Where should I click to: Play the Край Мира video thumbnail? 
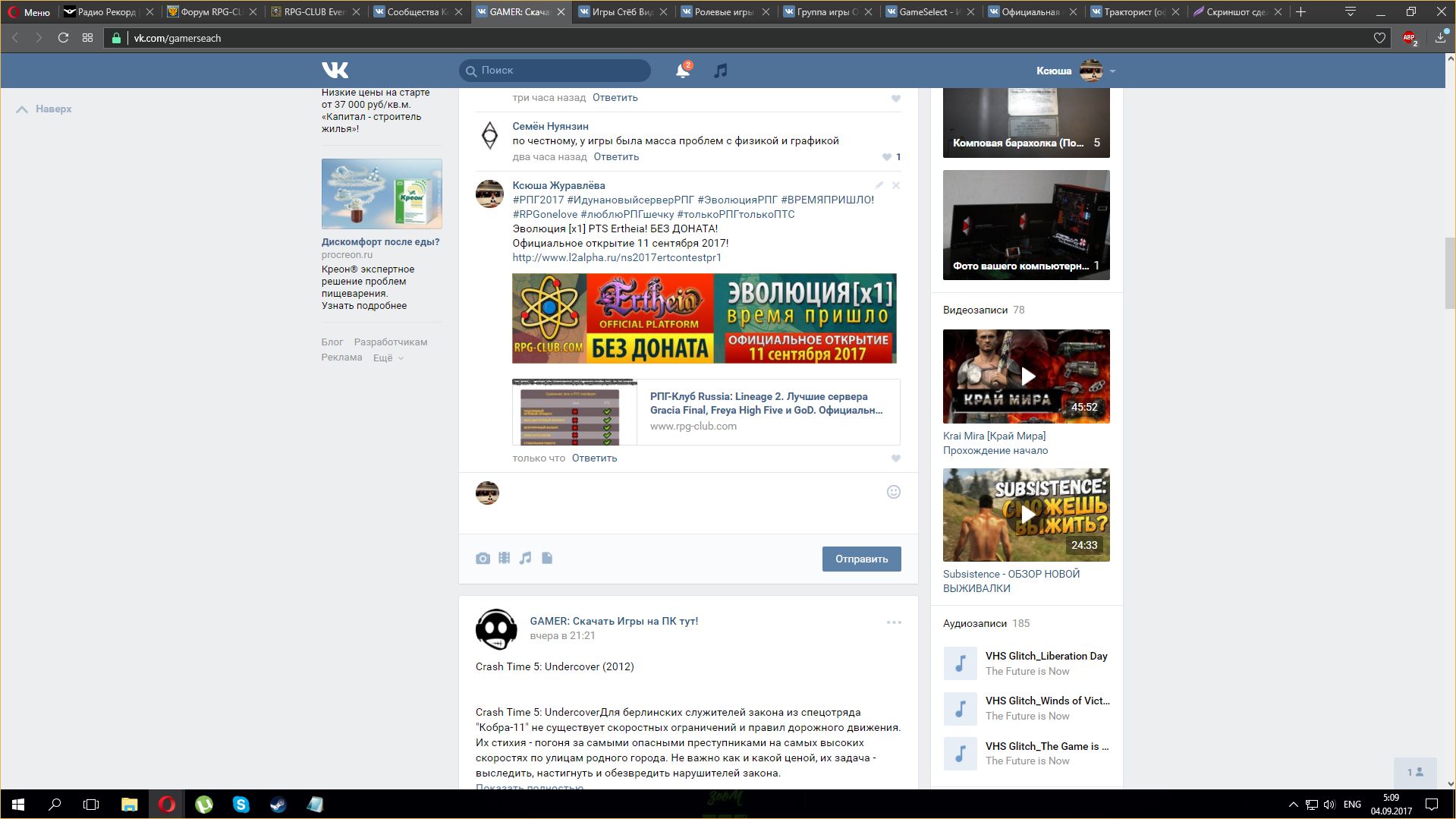1026,376
